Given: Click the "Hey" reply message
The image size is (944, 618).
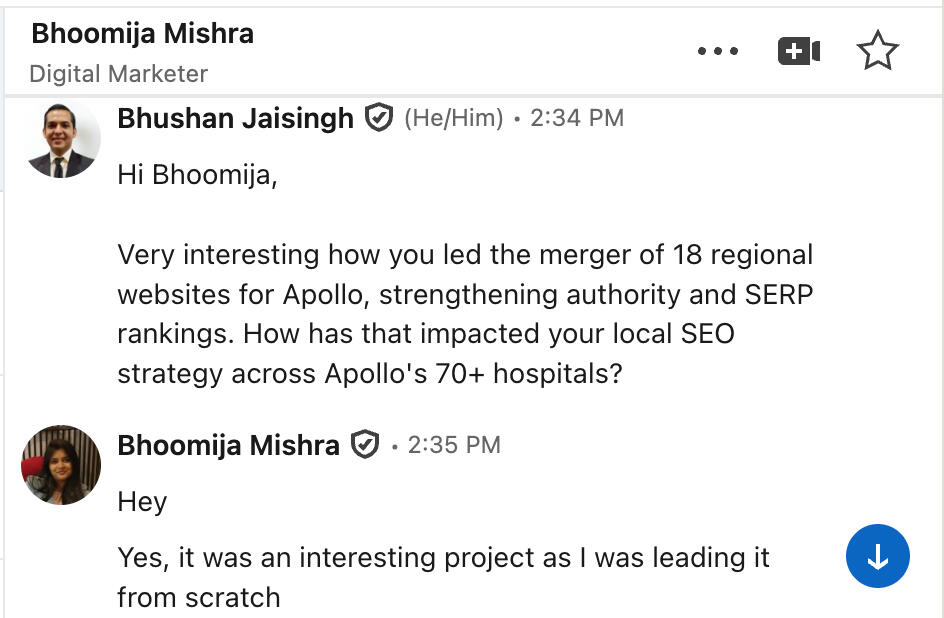Looking at the screenshot, I should coord(142,501).
